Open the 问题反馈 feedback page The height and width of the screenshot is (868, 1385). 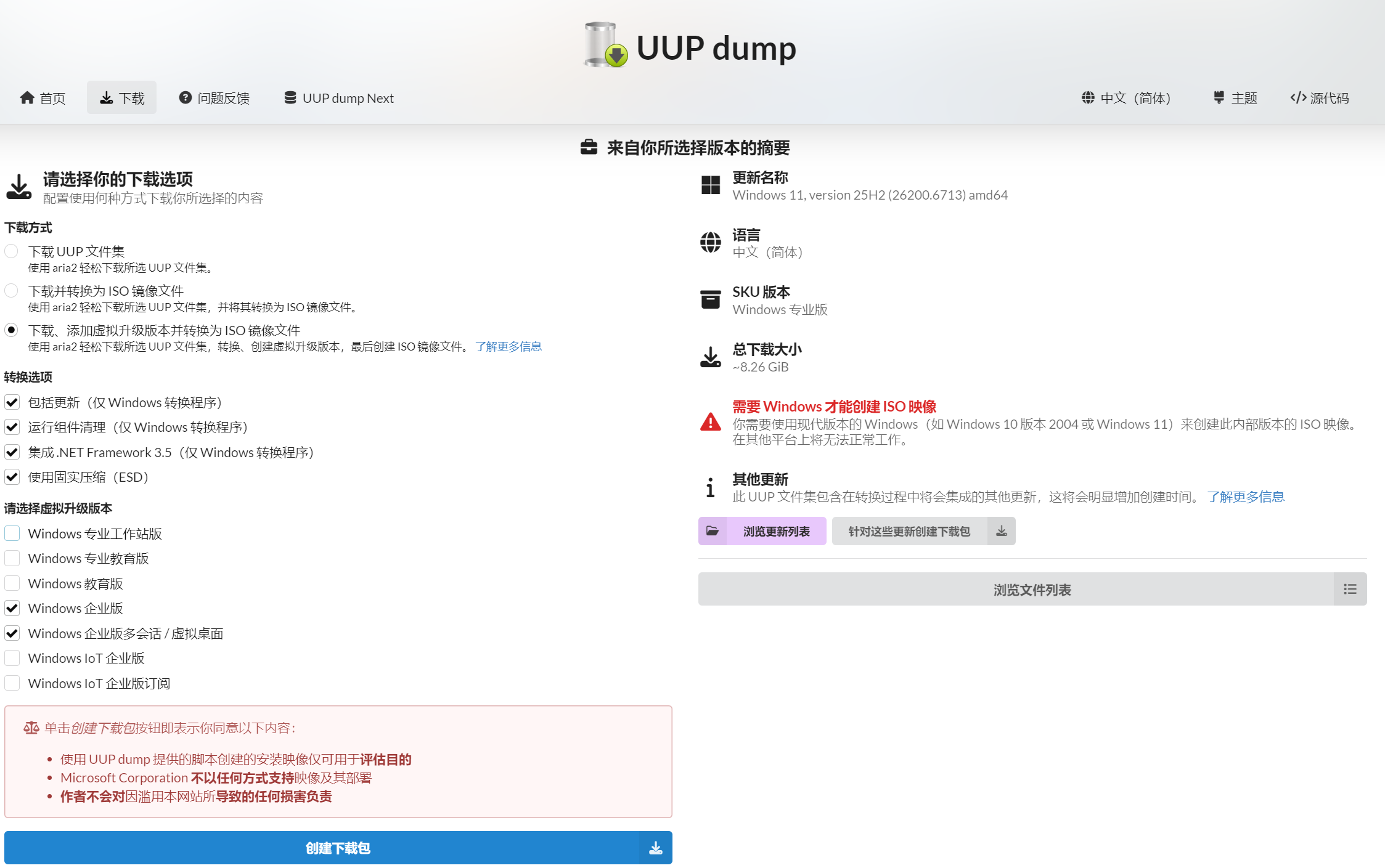(x=214, y=98)
